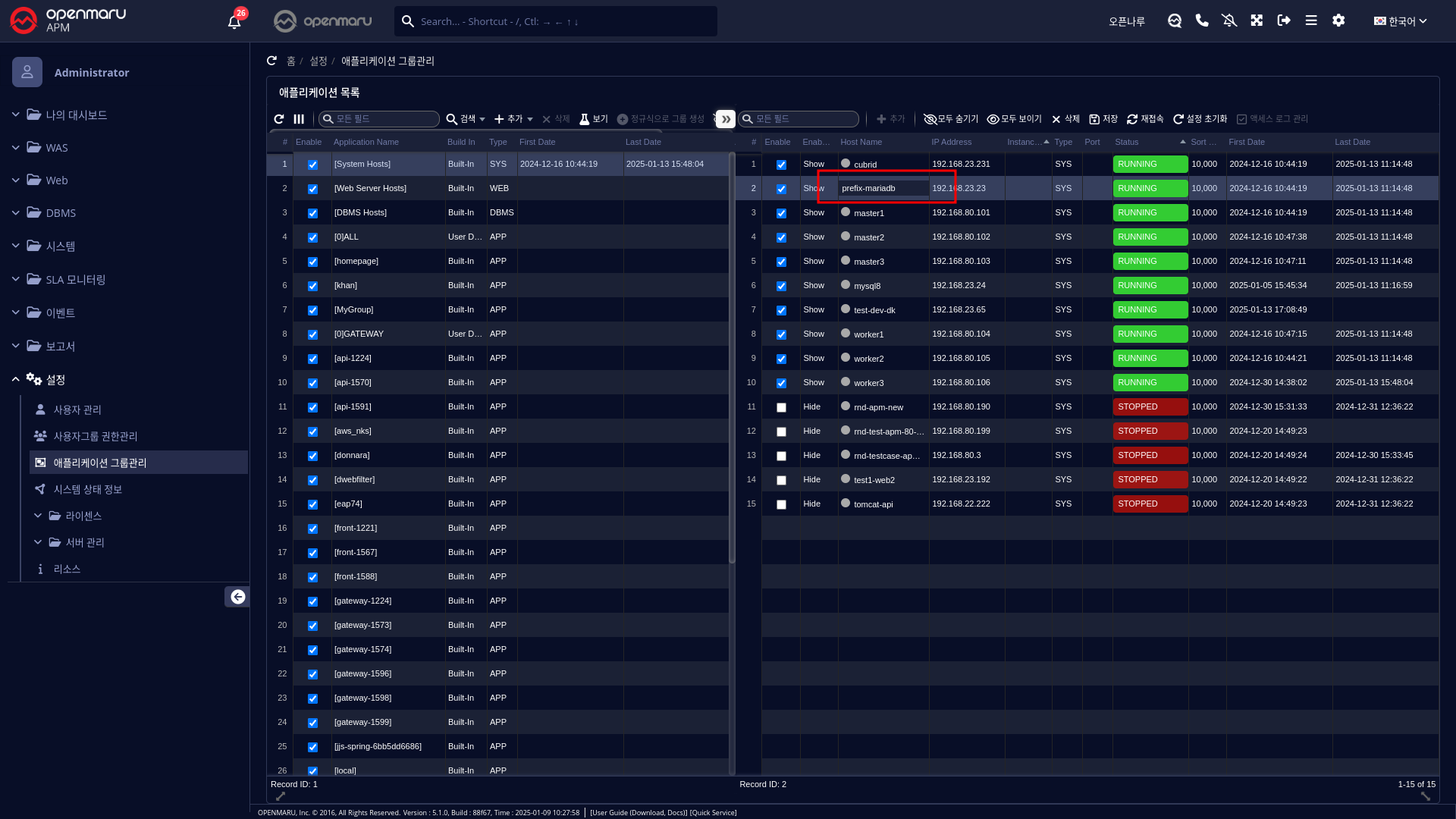This screenshot has height=819, width=1456.
Task: Click the double-arrow panel toggle button
Action: (x=726, y=119)
